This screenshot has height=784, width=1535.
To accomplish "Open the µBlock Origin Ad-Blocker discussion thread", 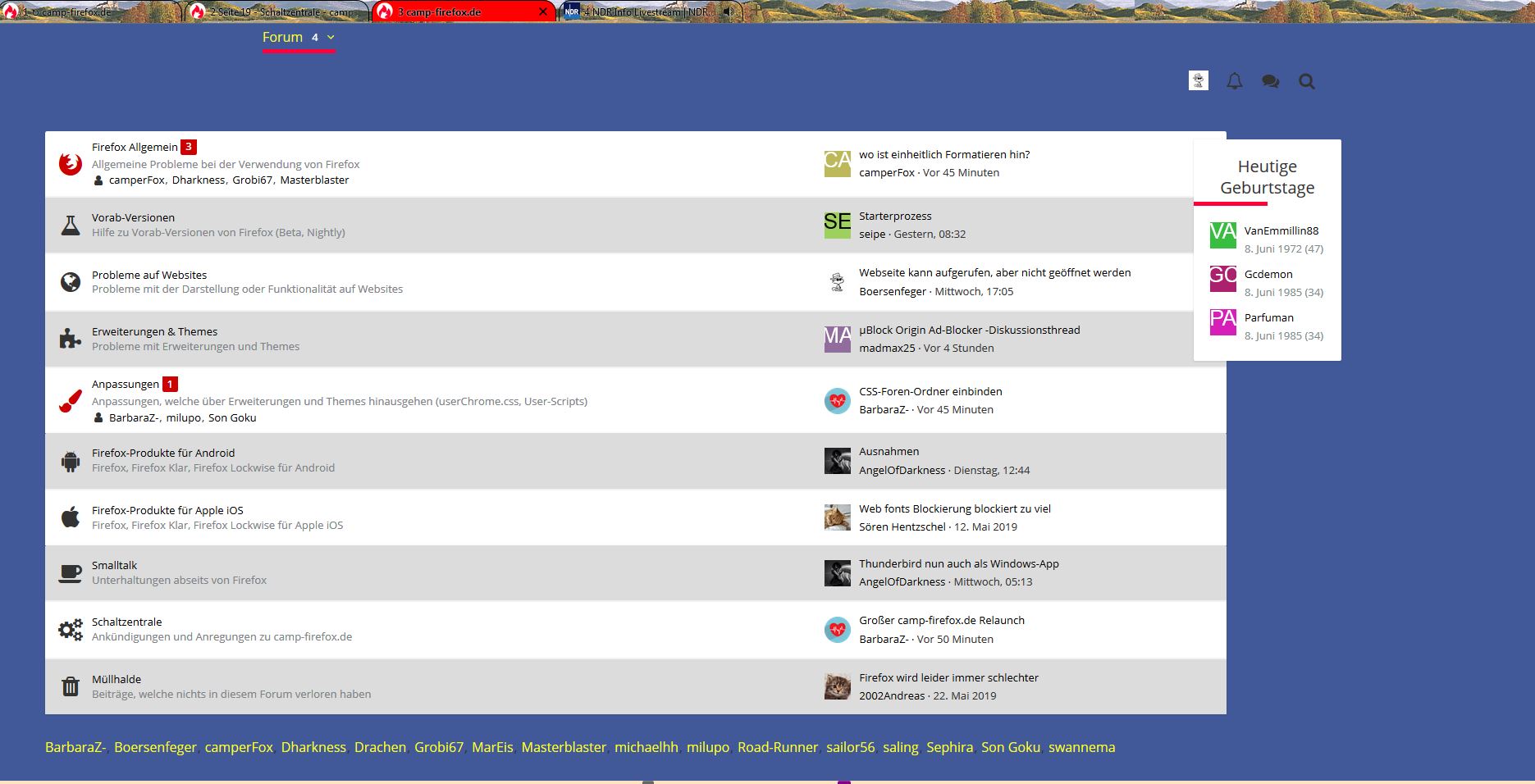I will [x=970, y=330].
